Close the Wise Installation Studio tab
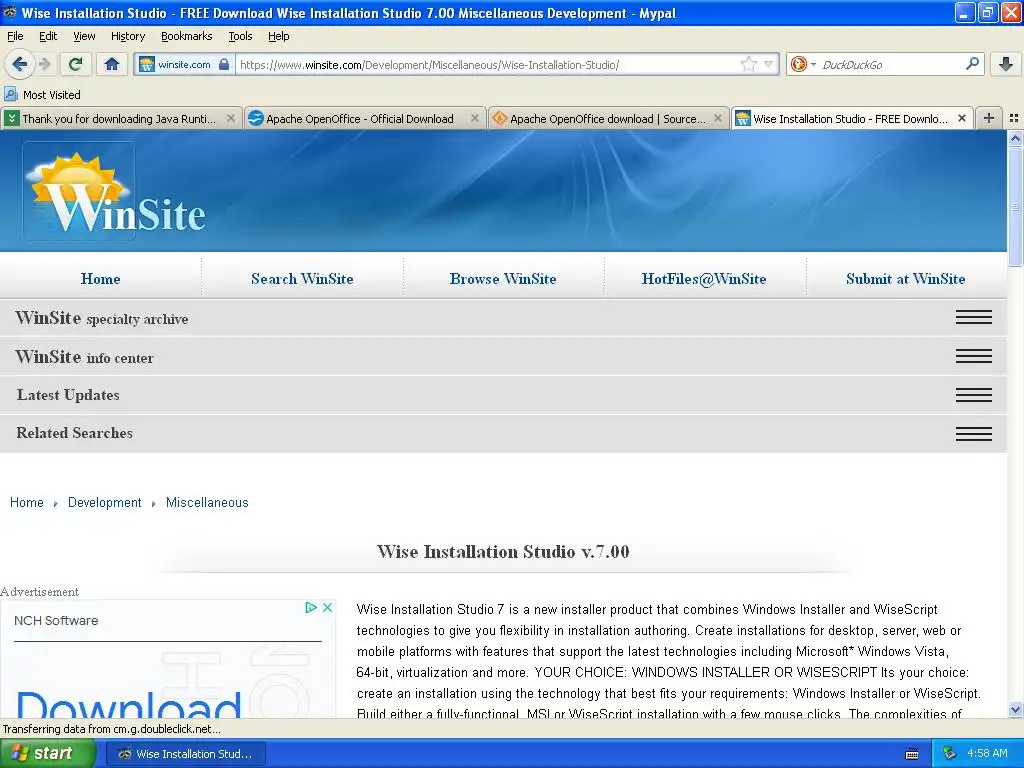Image resolution: width=1024 pixels, height=768 pixels. click(961, 118)
